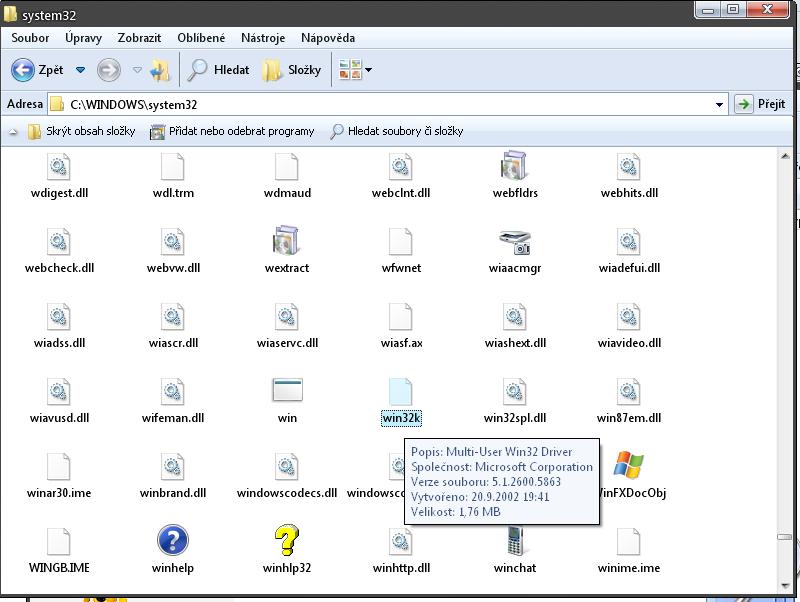Toggle the Složky folders pane
Viewport: 800px width, 602px height.
pyautogui.click(x=292, y=70)
